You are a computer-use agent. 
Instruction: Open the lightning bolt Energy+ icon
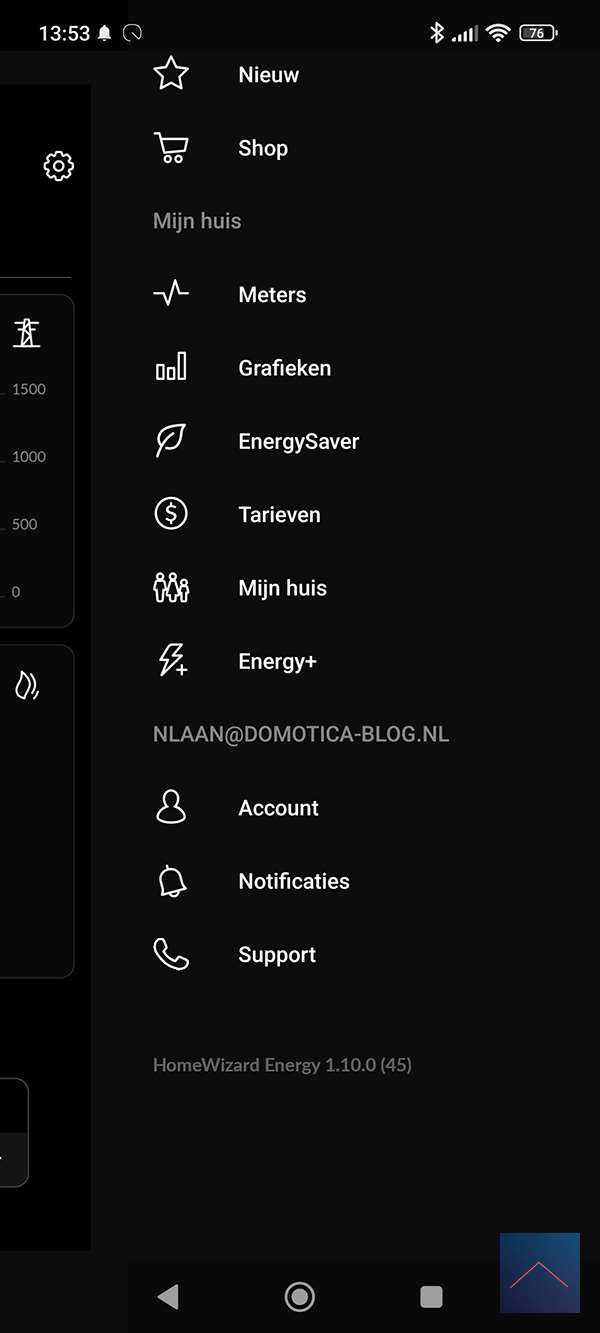(x=172, y=661)
